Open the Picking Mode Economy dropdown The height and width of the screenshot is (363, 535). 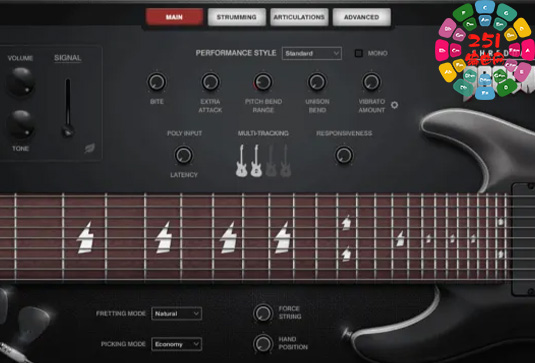(176, 344)
